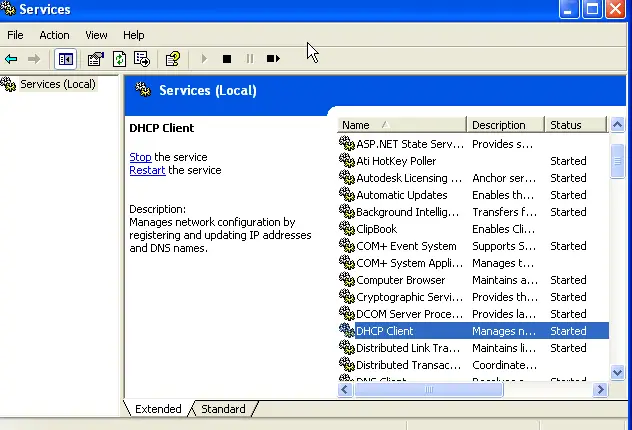Open the View menu
This screenshot has width=632, height=430.
click(x=96, y=35)
